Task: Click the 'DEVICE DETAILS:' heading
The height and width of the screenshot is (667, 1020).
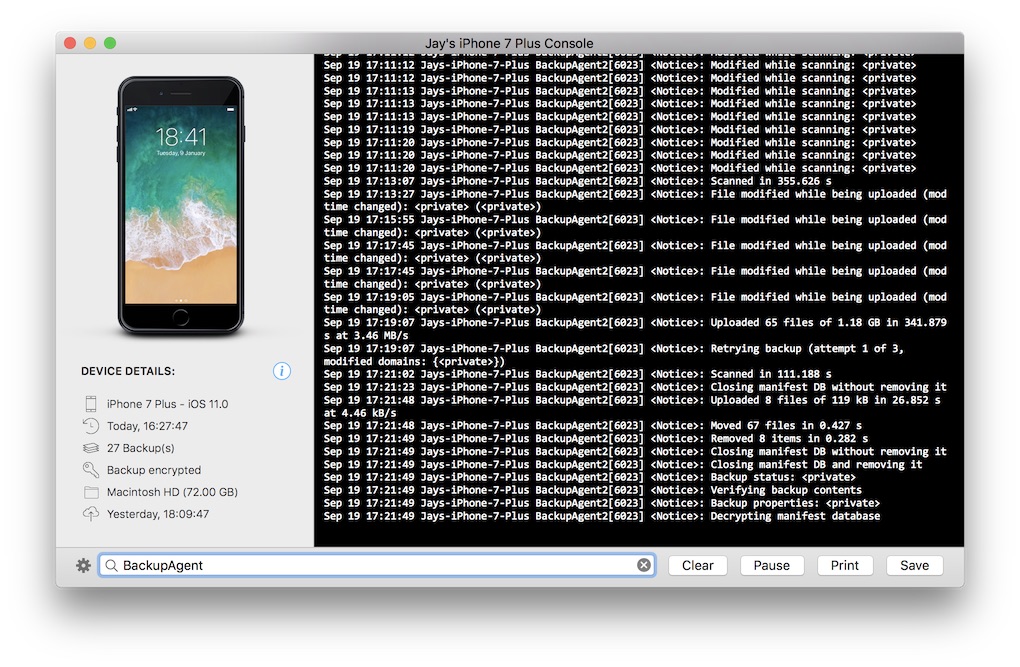Action: 128,371
